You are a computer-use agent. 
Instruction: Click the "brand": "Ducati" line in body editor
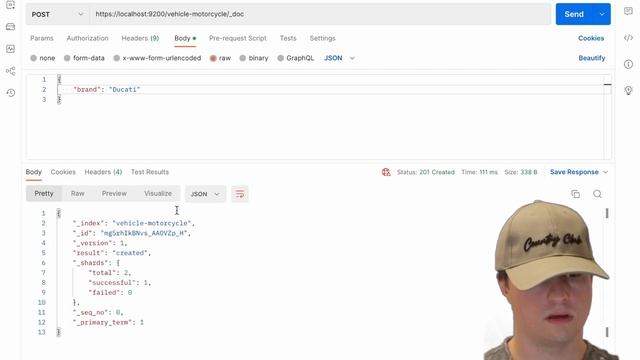pos(107,89)
